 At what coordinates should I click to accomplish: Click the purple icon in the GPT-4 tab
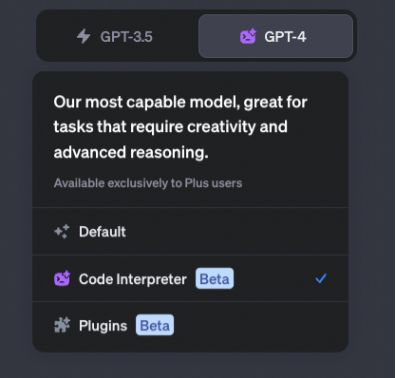coord(248,36)
